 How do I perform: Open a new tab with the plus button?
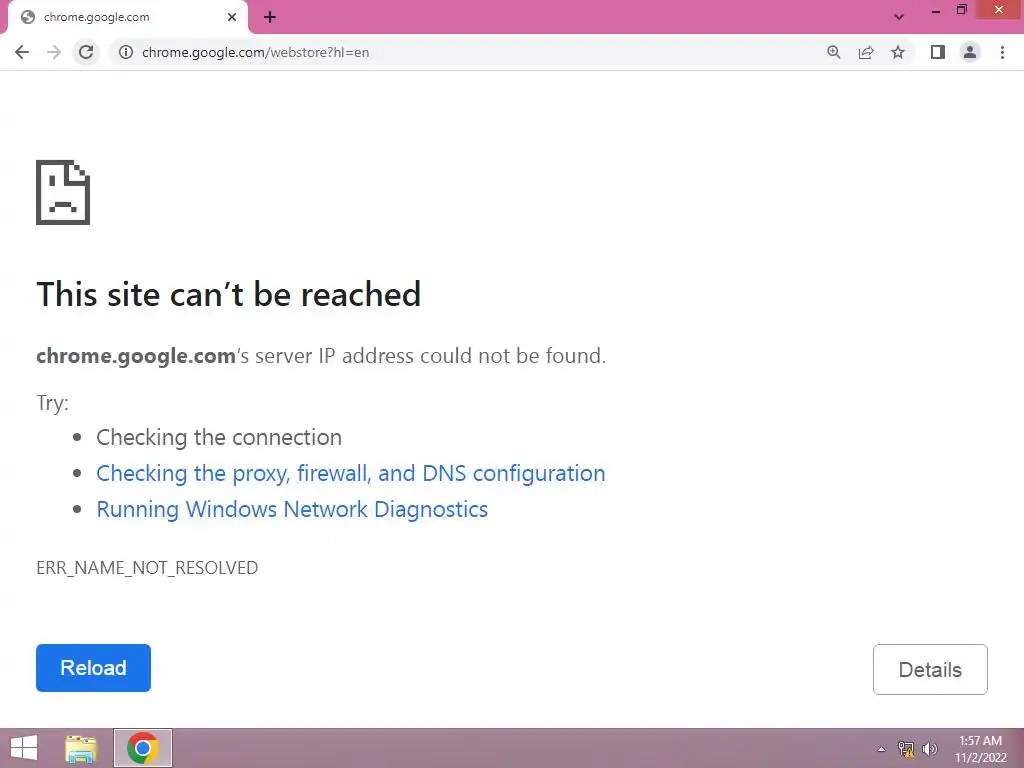click(x=270, y=17)
